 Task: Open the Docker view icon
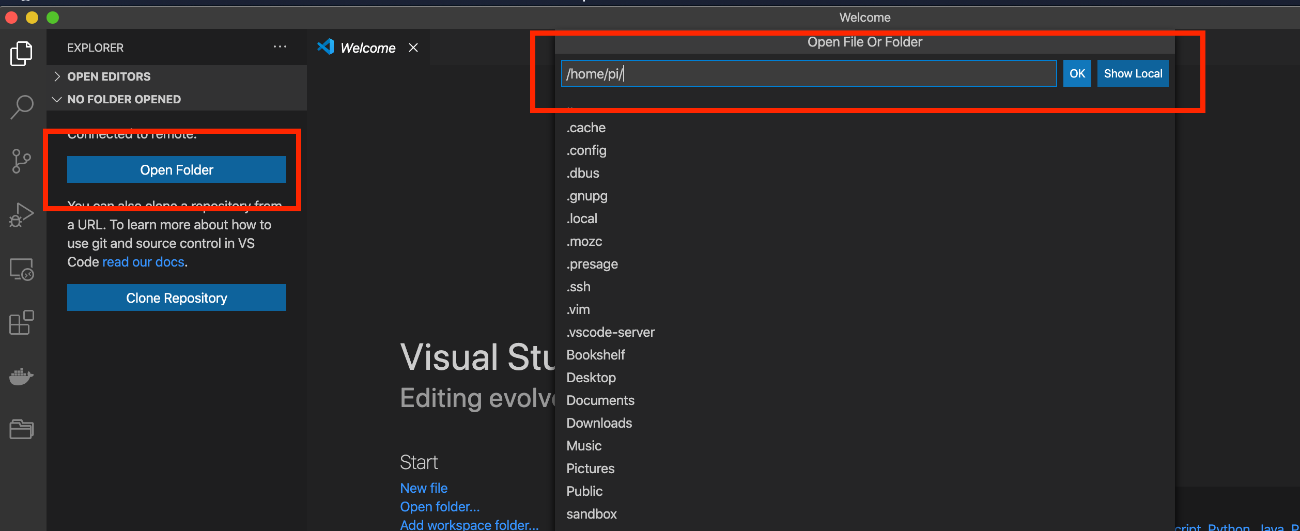(22, 376)
